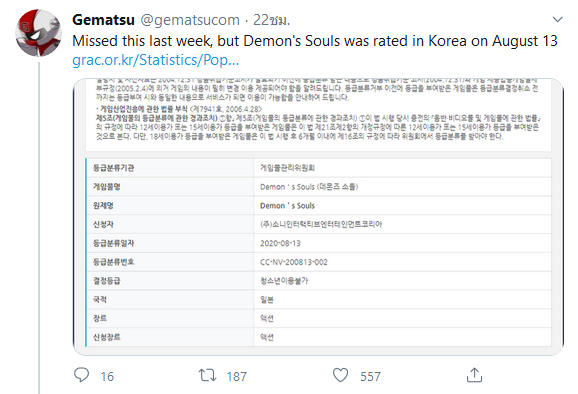Viewport: 578px width, 394px height.
Task: Click the reply speech bubble icon
Action: coord(81,375)
